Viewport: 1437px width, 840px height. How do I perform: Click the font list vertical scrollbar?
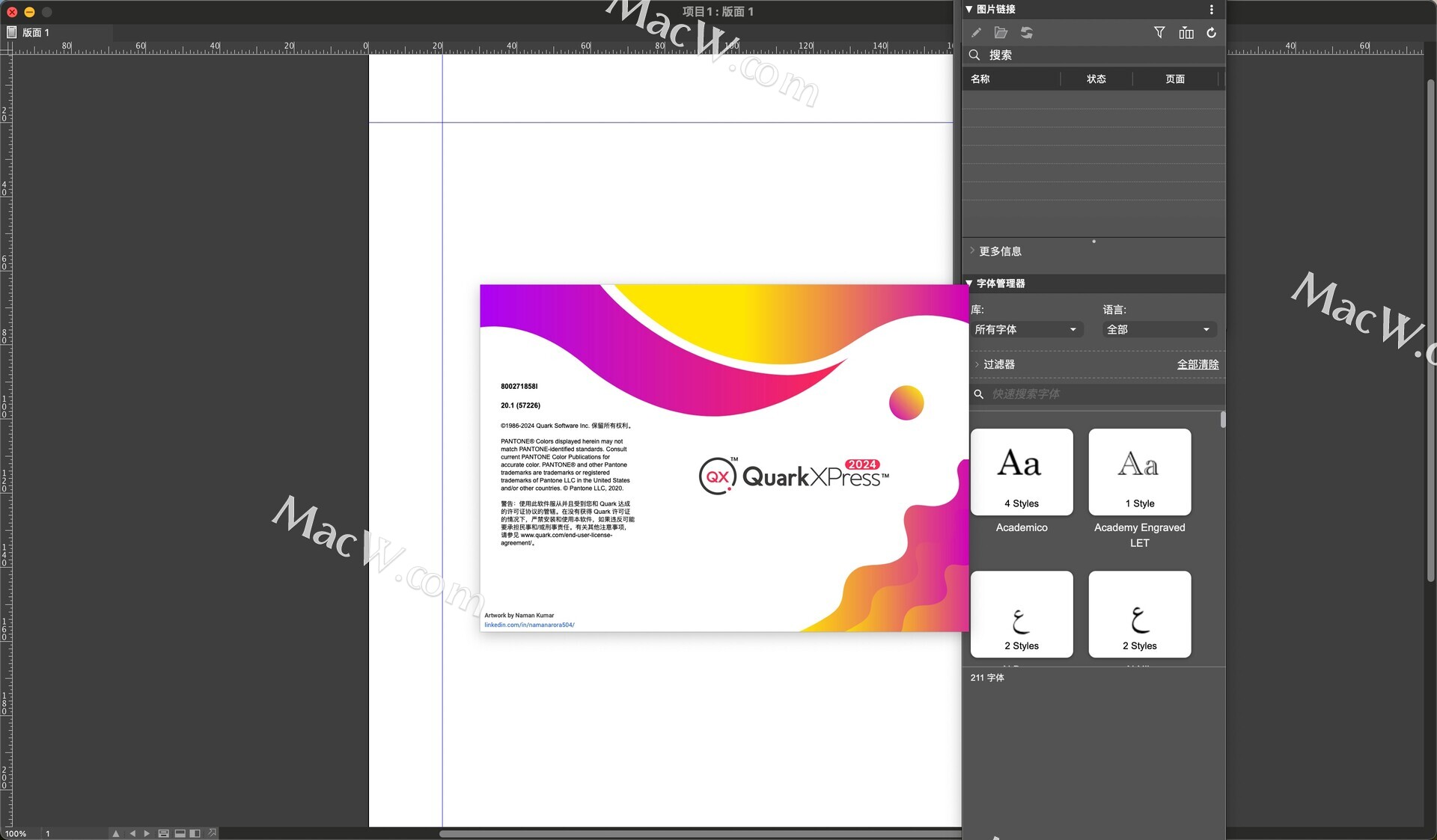point(1223,420)
